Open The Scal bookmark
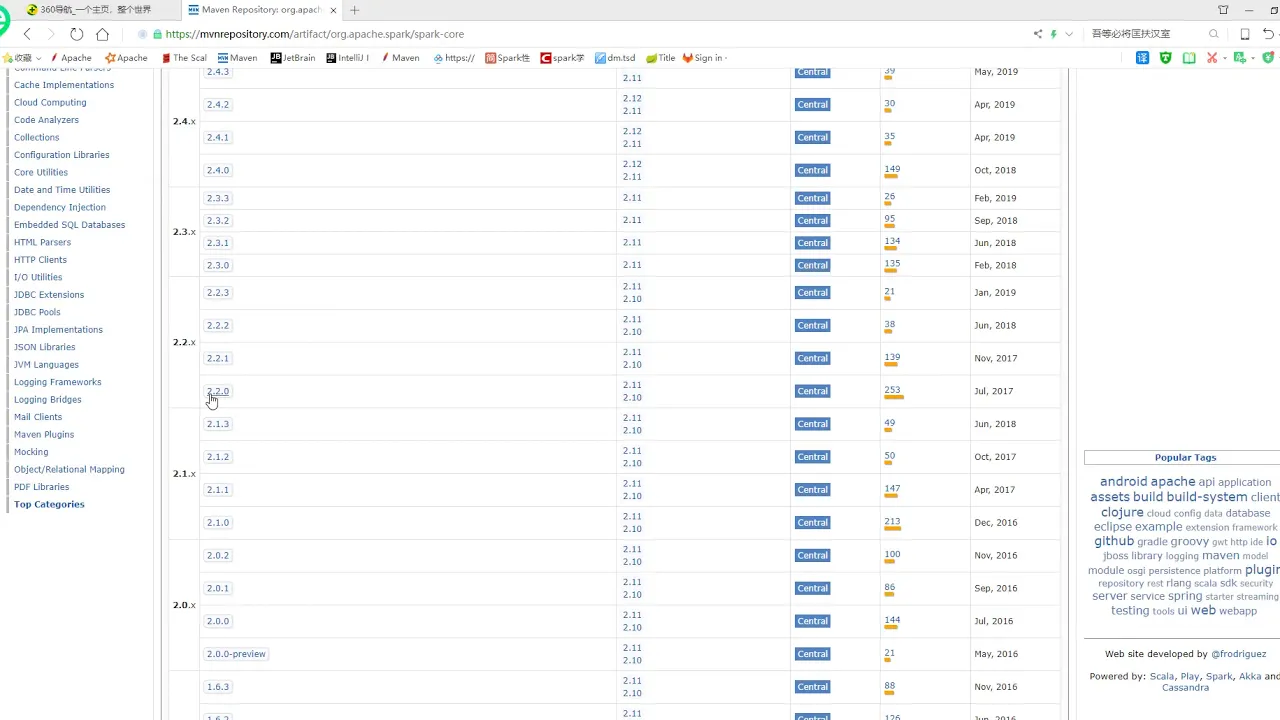The height and width of the screenshot is (720, 1280). (x=184, y=58)
